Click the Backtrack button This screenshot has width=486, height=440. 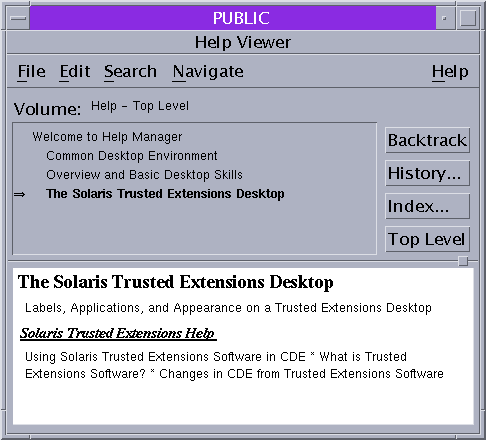tap(427, 140)
